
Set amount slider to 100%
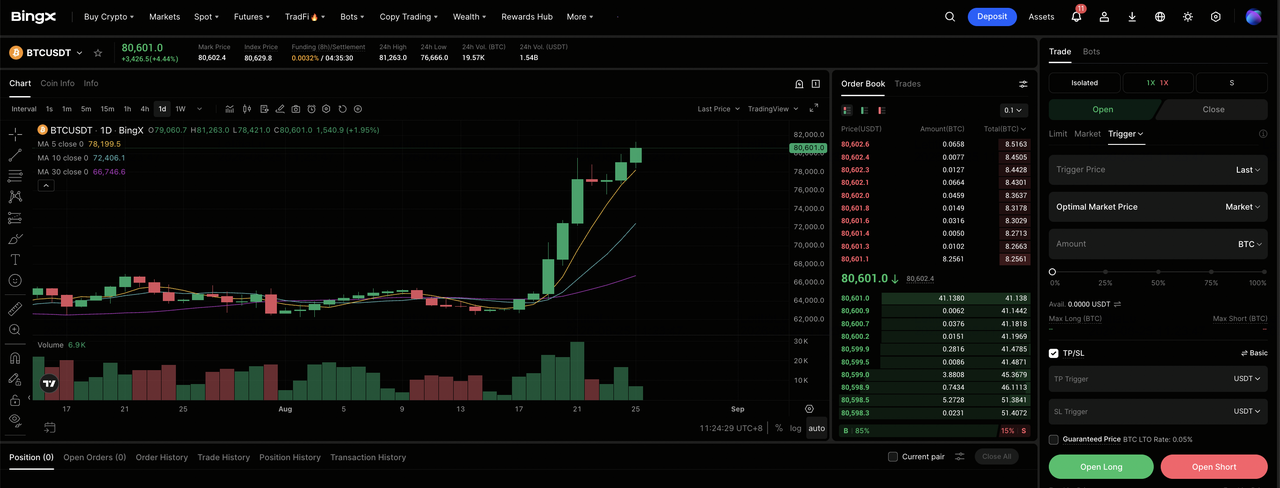[x=1264, y=272]
